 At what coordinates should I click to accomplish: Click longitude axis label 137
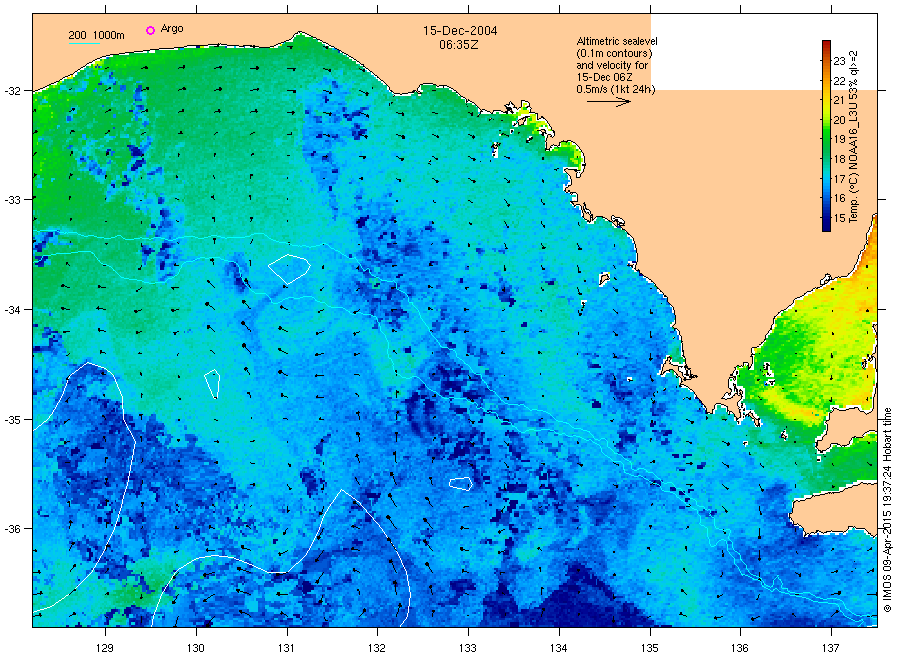[x=831, y=649]
